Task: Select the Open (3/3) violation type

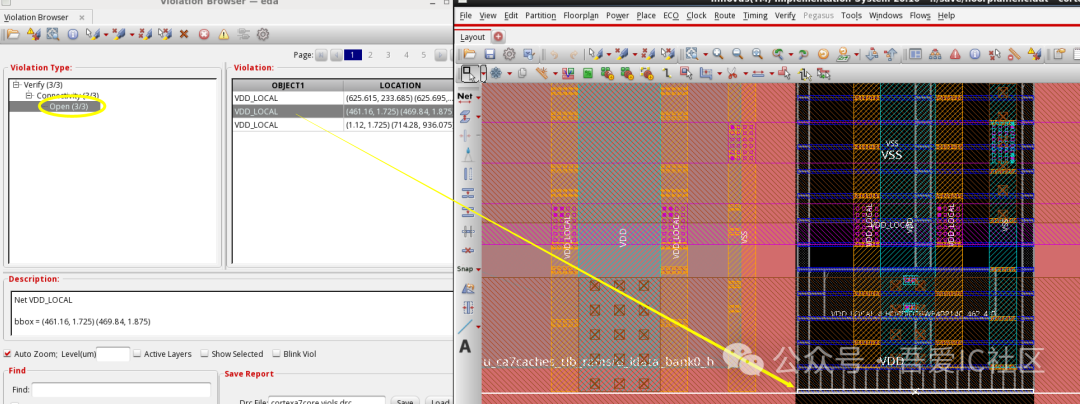Action: pyautogui.click(x=69, y=106)
